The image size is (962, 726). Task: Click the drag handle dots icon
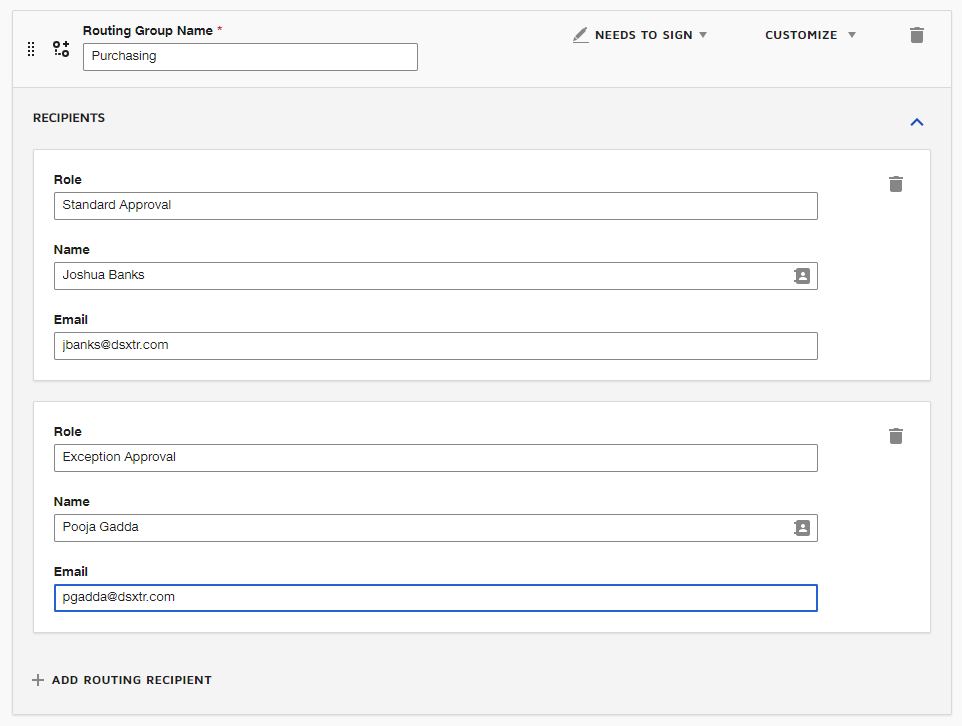pyautogui.click(x=31, y=49)
